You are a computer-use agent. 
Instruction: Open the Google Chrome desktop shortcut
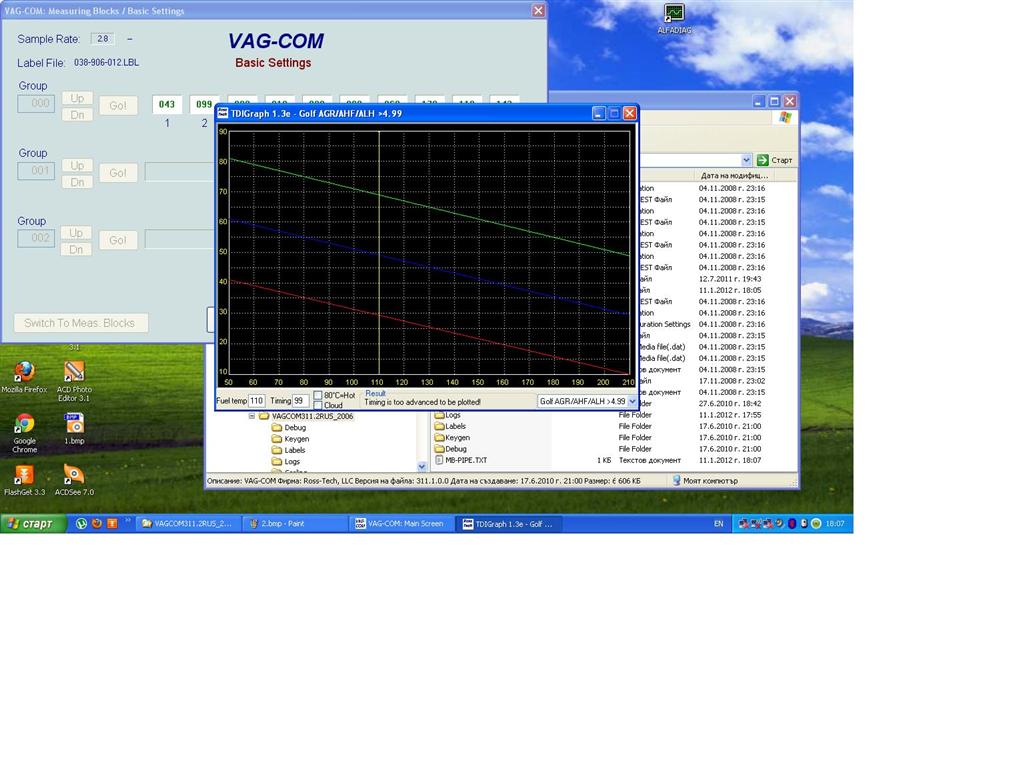pos(24,424)
